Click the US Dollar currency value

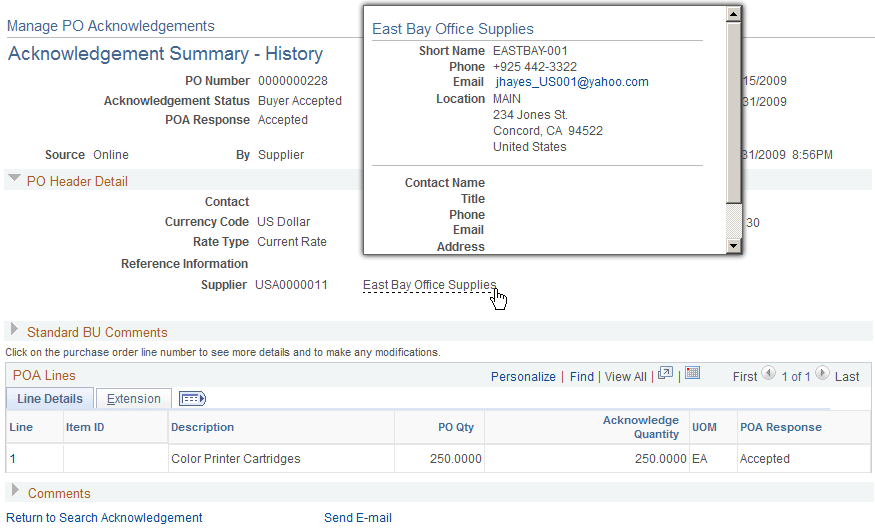[283, 222]
